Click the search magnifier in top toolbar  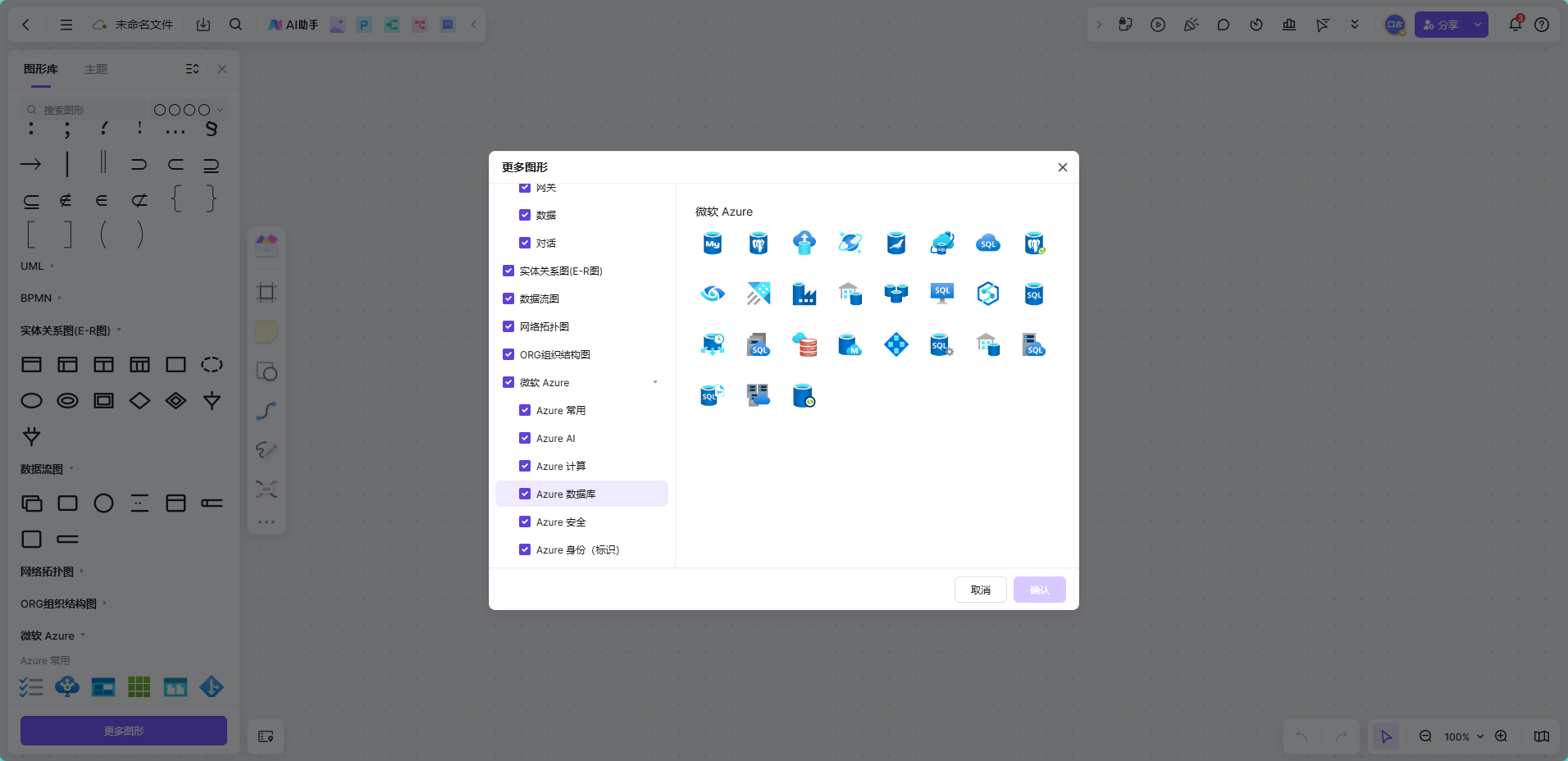pyautogui.click(x=235, y=25)
